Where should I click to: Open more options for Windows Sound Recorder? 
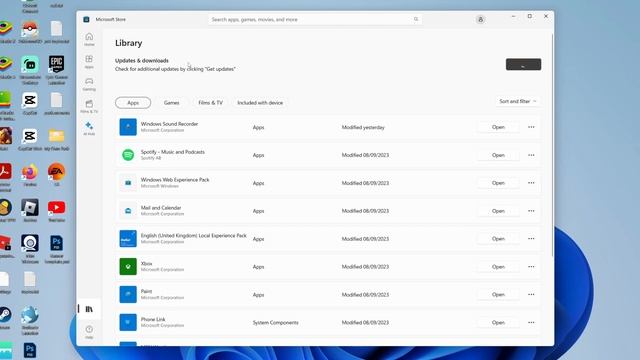(531, 127)
